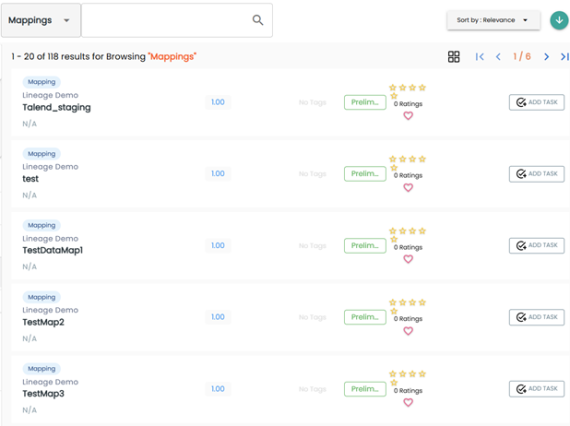This screenshot has width=570, height=426.
Task: Open the Sort by Relevance dropdown
Action: 493,20
